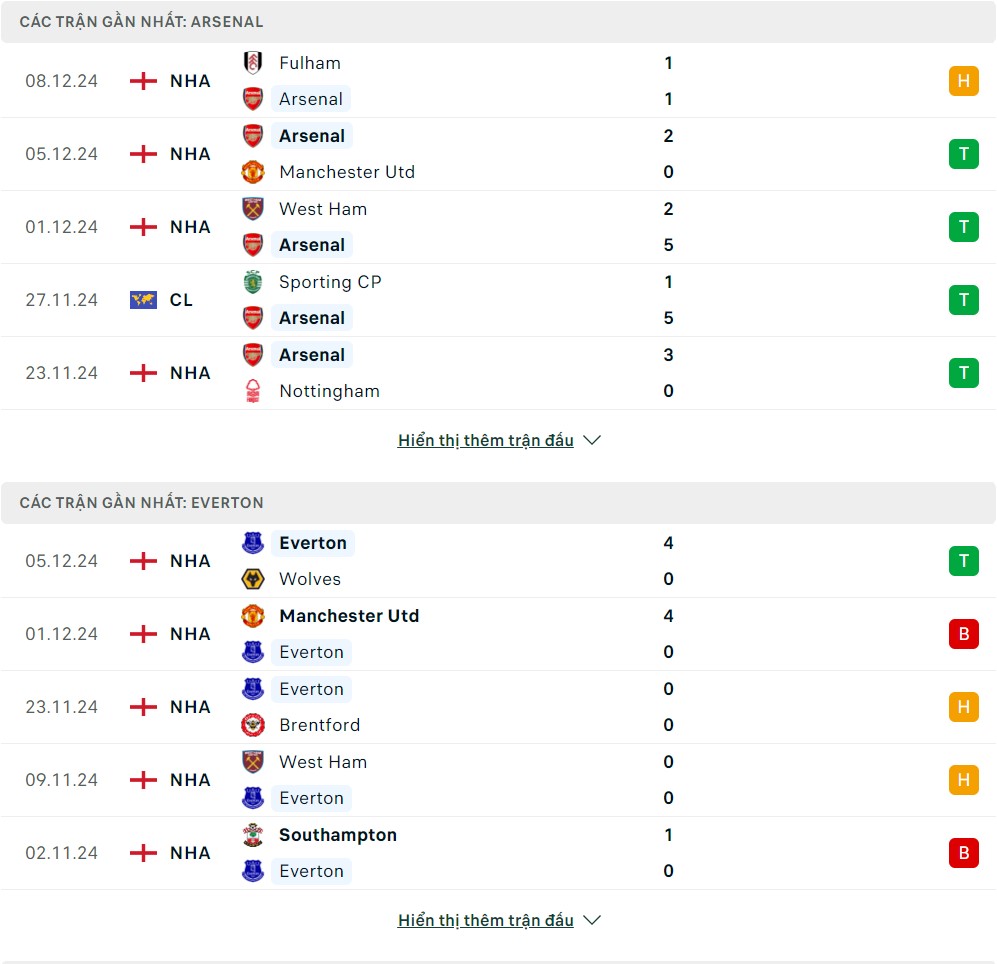This screenshot has height=964, width=997.
Task: Click the Fulham club crest icon
Action: click(253, 63)
